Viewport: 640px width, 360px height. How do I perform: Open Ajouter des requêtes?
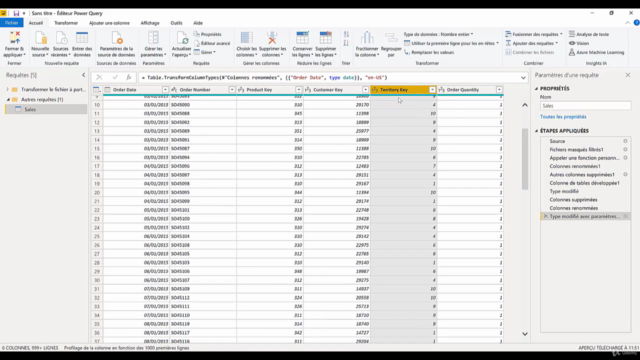point(531,43)
